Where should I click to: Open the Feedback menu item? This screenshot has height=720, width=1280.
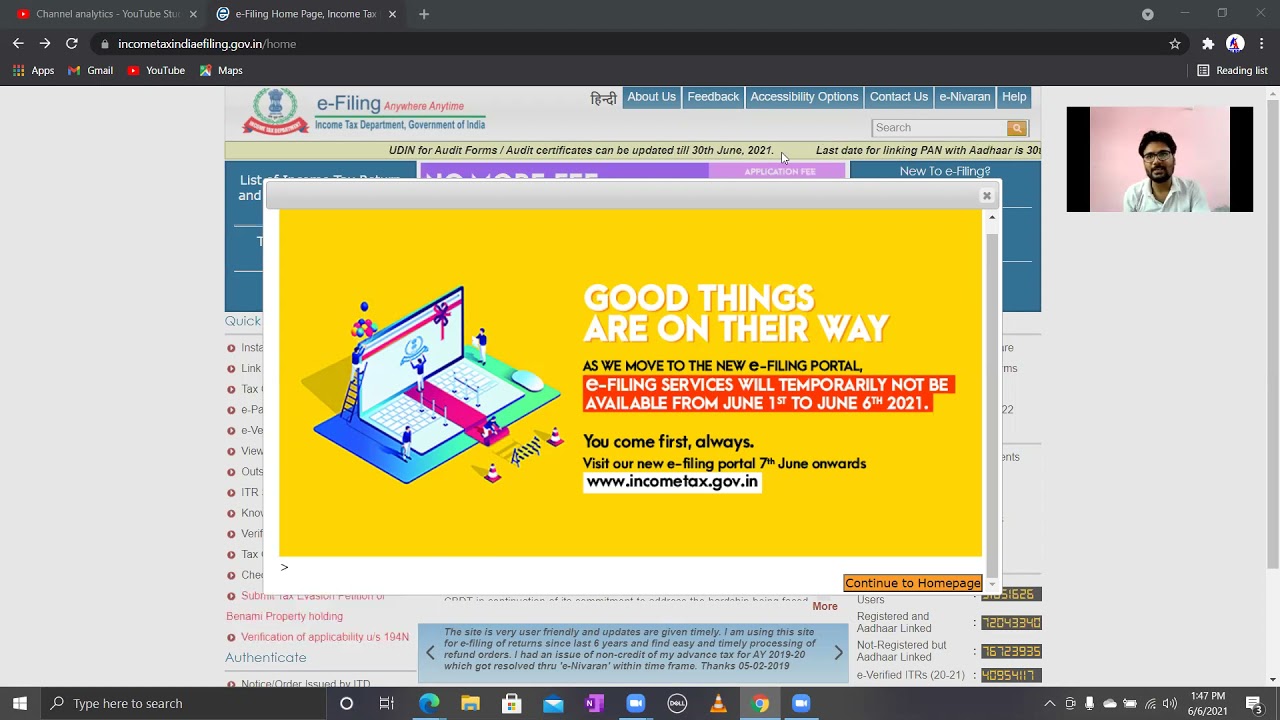(713, 97)
